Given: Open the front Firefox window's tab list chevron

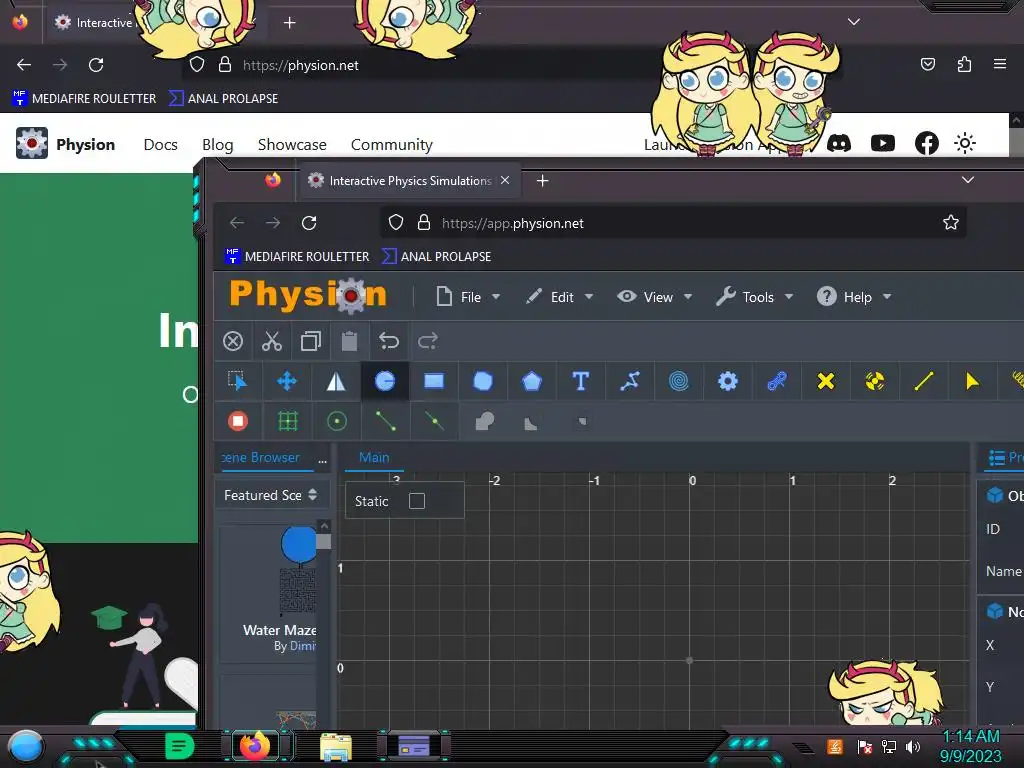Looking at the screenshot, I should point(968,180).
